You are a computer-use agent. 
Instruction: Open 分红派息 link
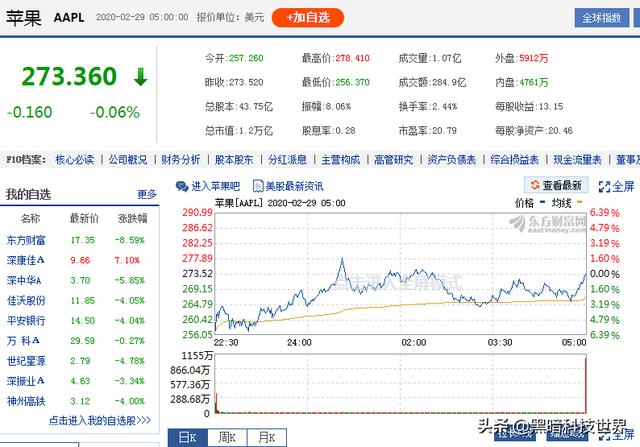point(287,160)
